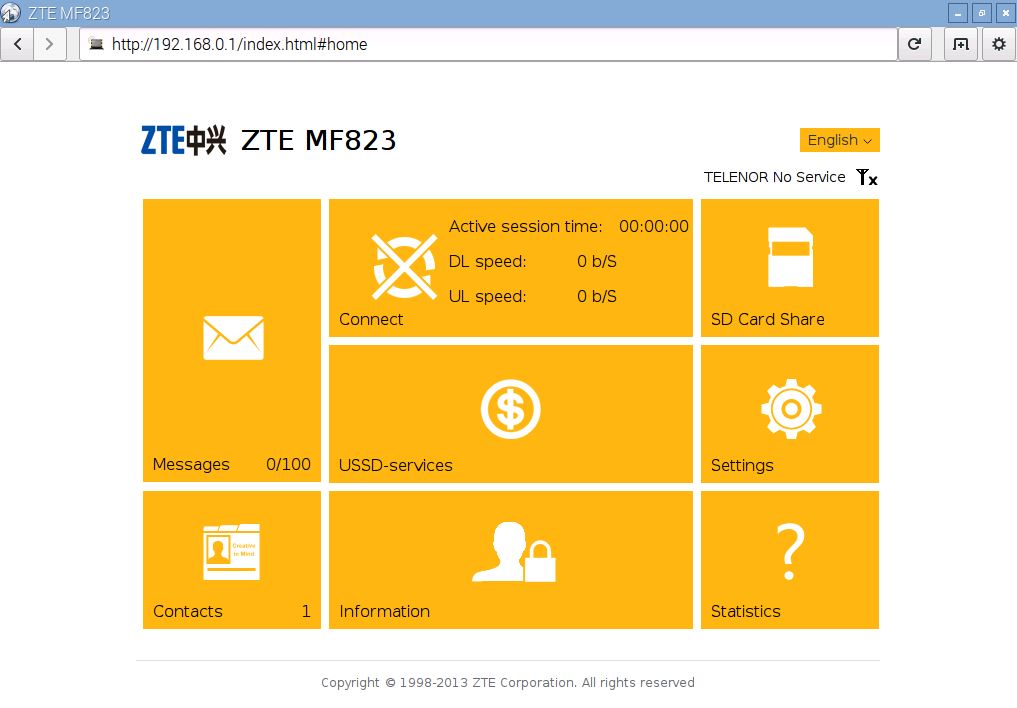
Task: Click the Contacts label
Action: [187, 611]
